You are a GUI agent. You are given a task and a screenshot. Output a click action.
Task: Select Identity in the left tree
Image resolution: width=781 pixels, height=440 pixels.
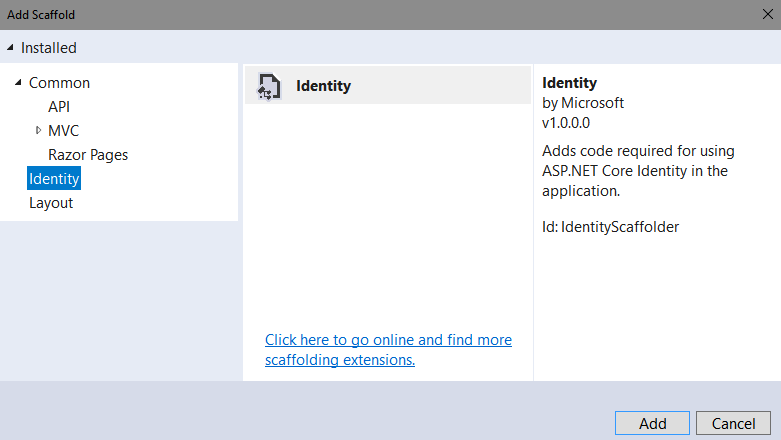pyautogui.click(x=54, y=178)
